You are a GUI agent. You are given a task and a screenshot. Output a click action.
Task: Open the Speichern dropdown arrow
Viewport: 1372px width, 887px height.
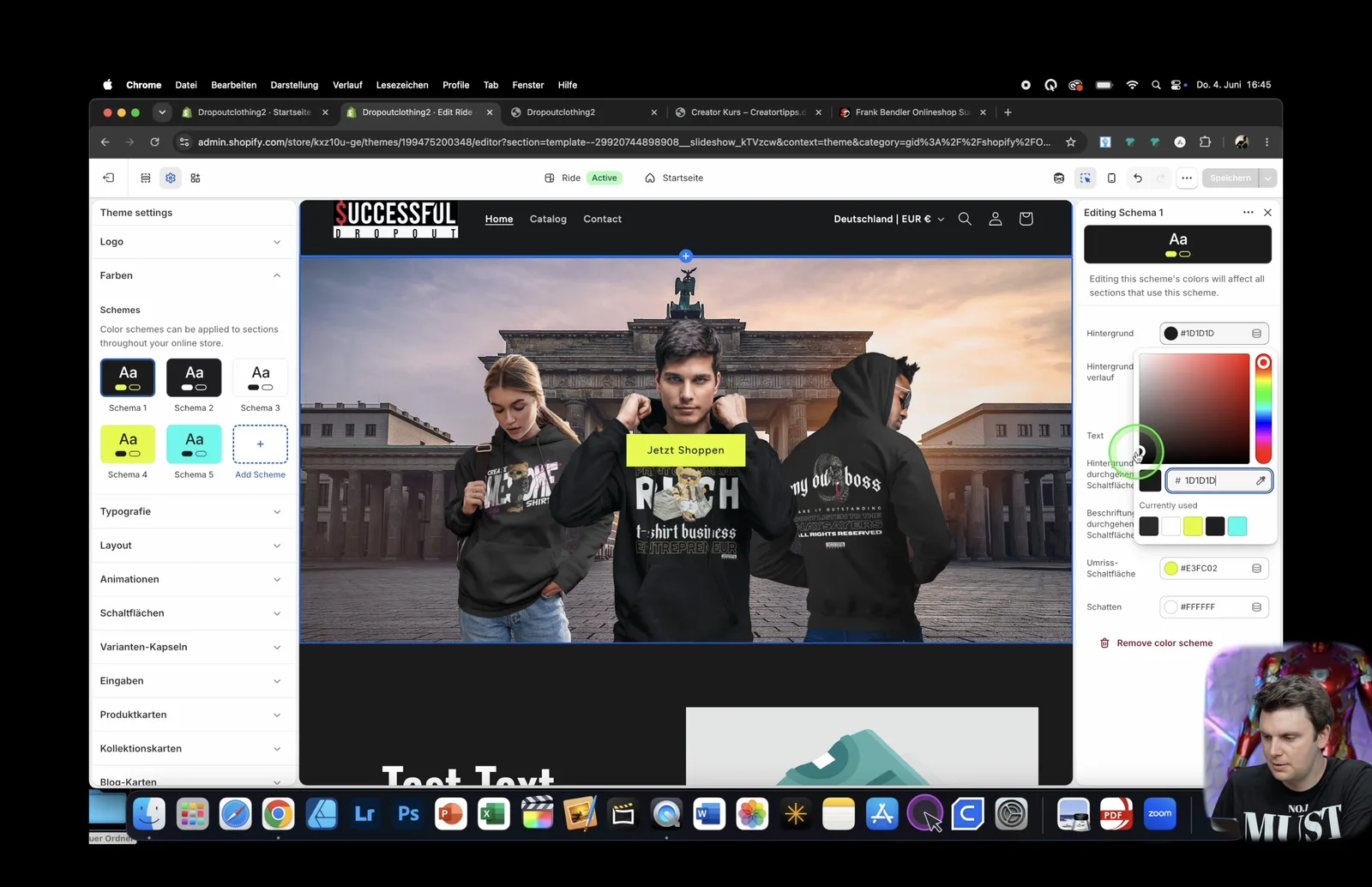[1268, 178]
